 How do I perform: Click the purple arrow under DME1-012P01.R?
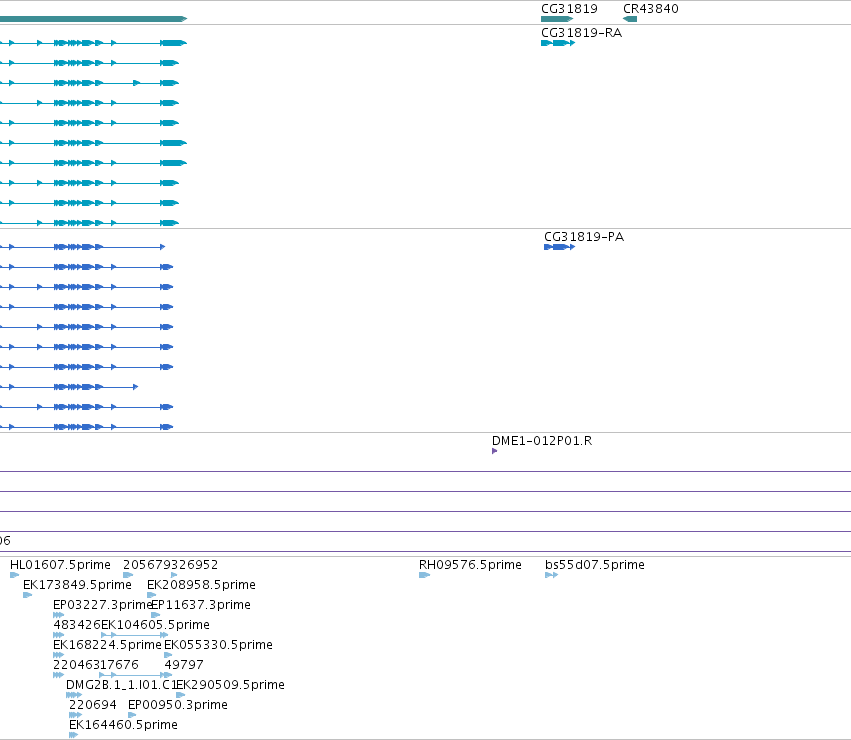(x=494, y=451)
